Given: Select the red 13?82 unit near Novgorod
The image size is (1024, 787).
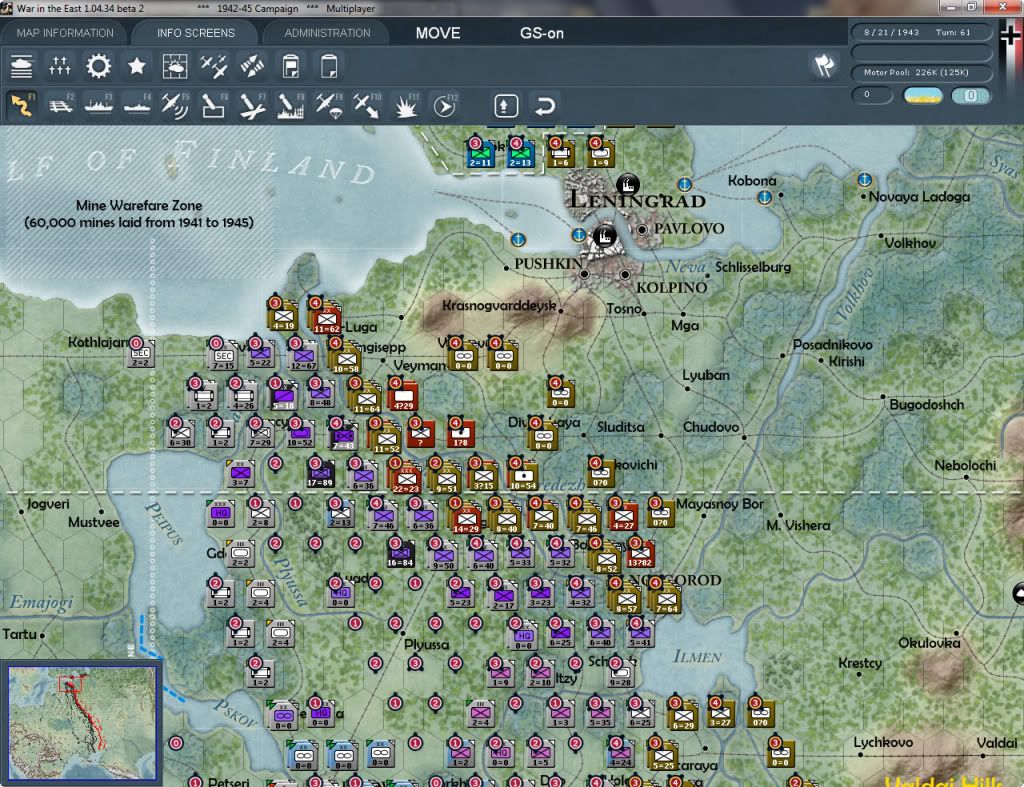Looking at the screenshot, I should click(639, 554).
